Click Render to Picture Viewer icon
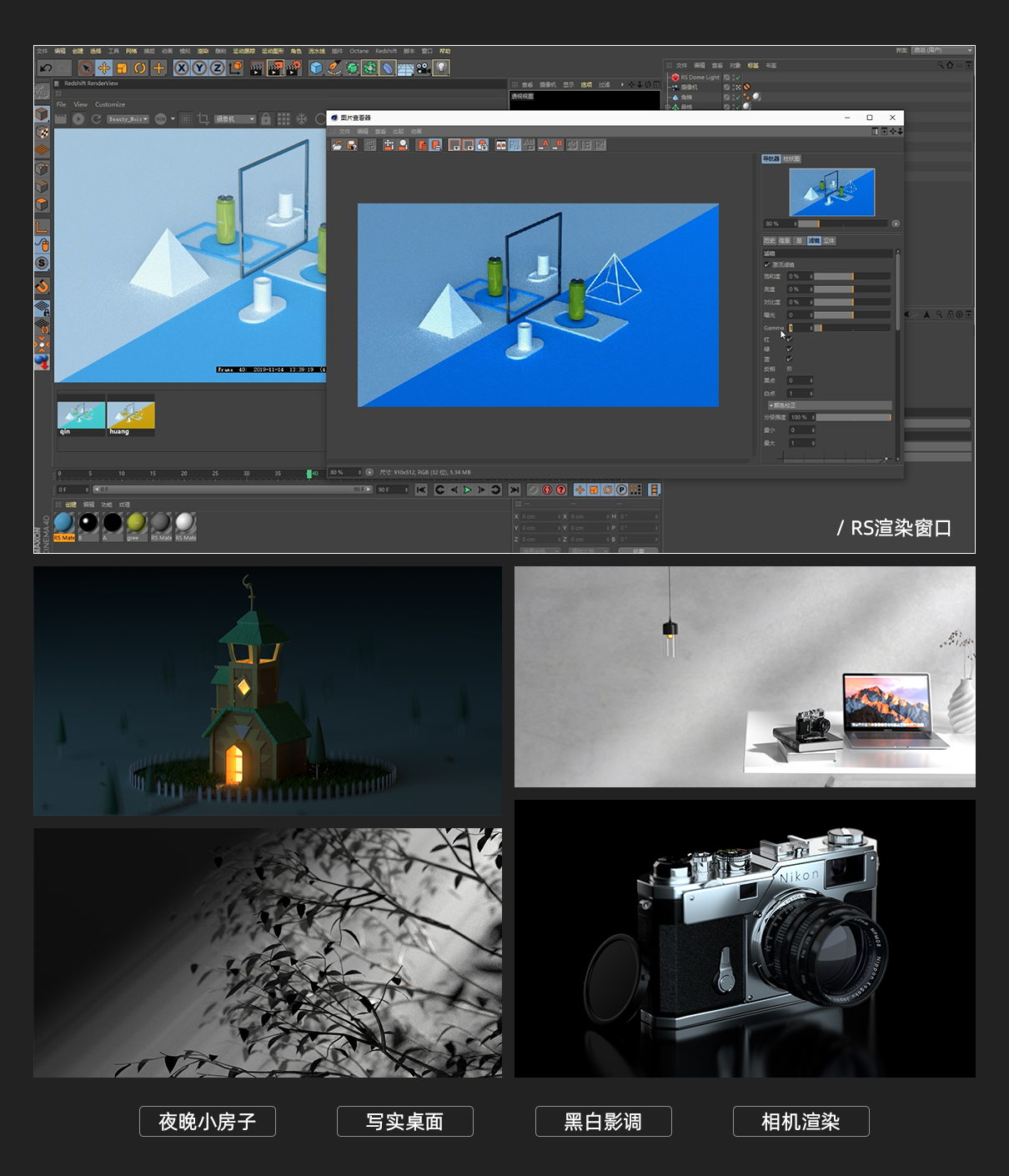This screenshot has width=1009, height=1176. tap(275, 68)
